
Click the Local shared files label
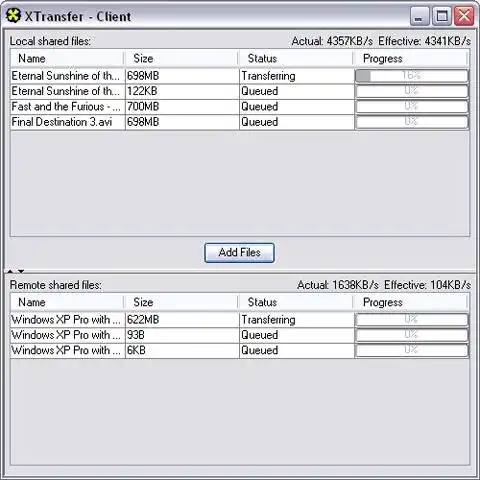50,41
